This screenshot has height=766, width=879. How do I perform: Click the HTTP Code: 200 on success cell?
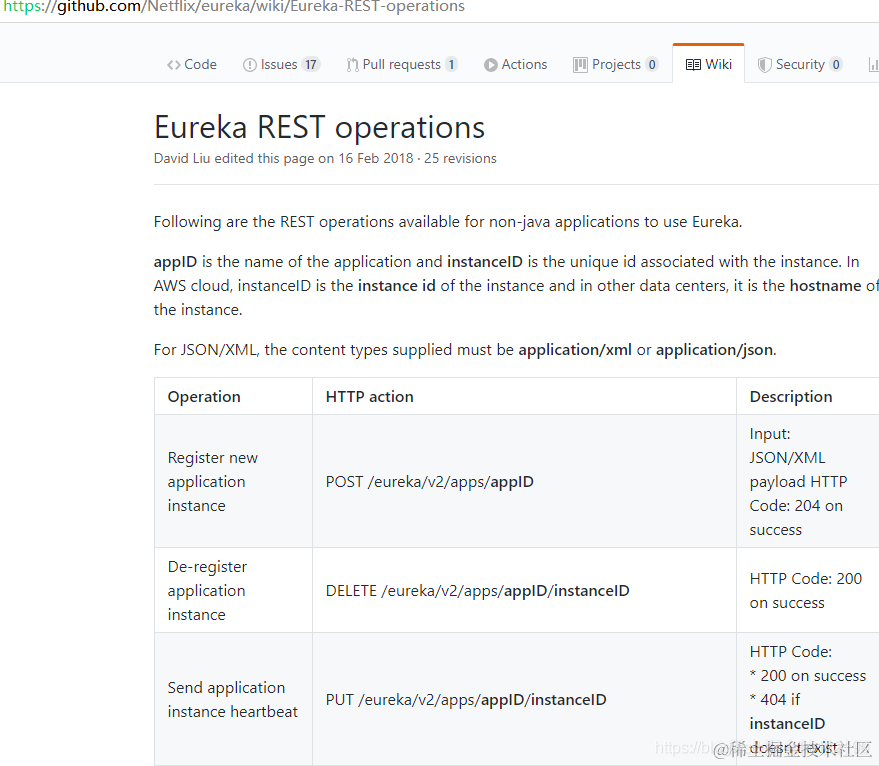pos(808,590)
